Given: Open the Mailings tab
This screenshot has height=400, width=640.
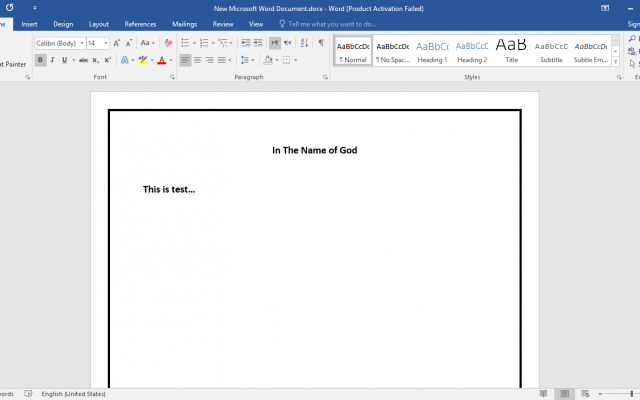Looking at the screenshot, I should pyautogui.click(x=184, y=24).
